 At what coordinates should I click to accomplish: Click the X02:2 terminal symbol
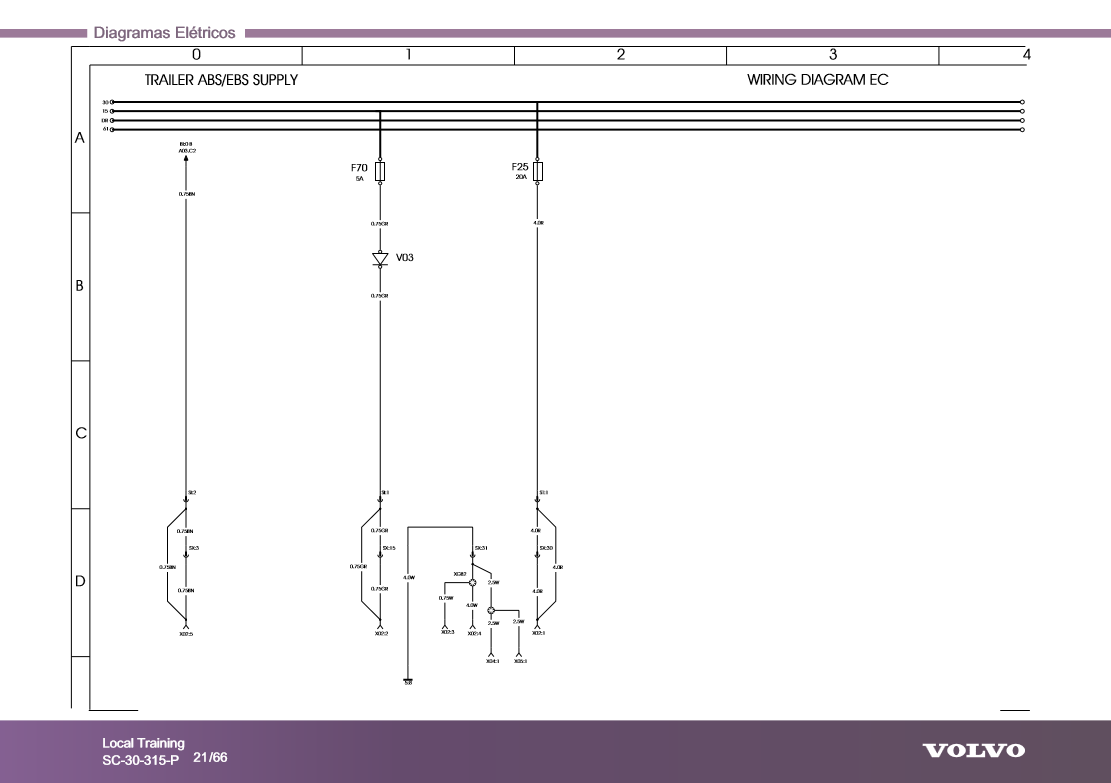[x=380, y=625]
